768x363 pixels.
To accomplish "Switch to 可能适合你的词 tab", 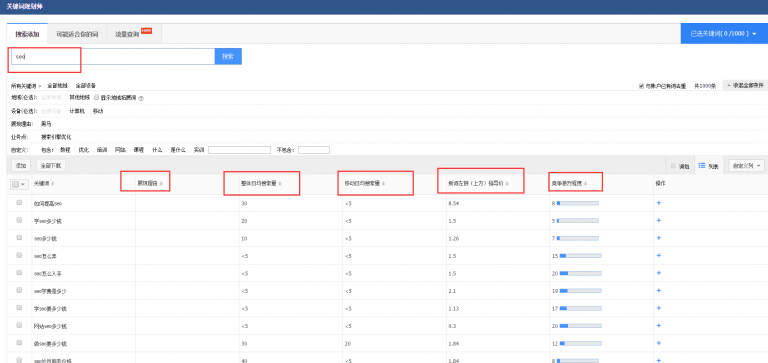I will [77, 34].
